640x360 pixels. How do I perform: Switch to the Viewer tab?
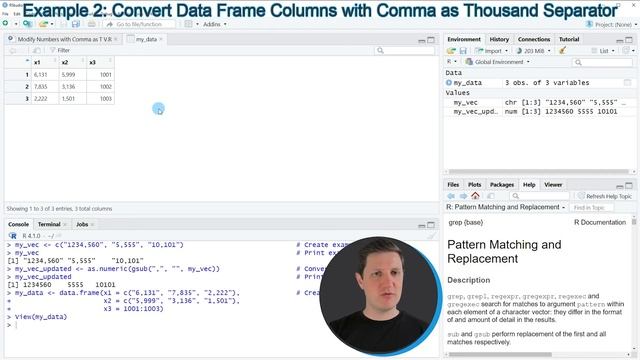553,184
